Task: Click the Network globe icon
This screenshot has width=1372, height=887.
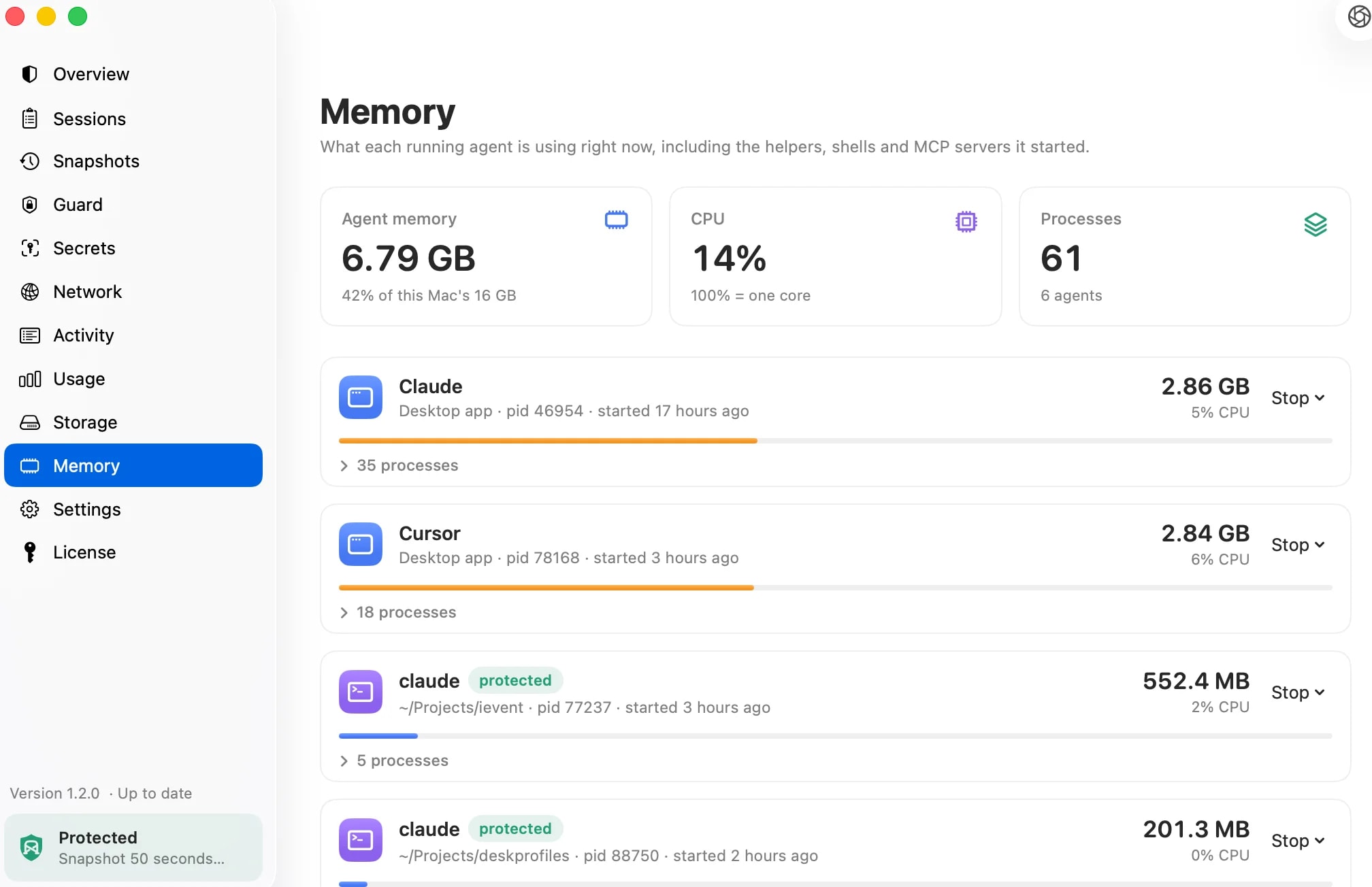Action: tap(29, 292)
